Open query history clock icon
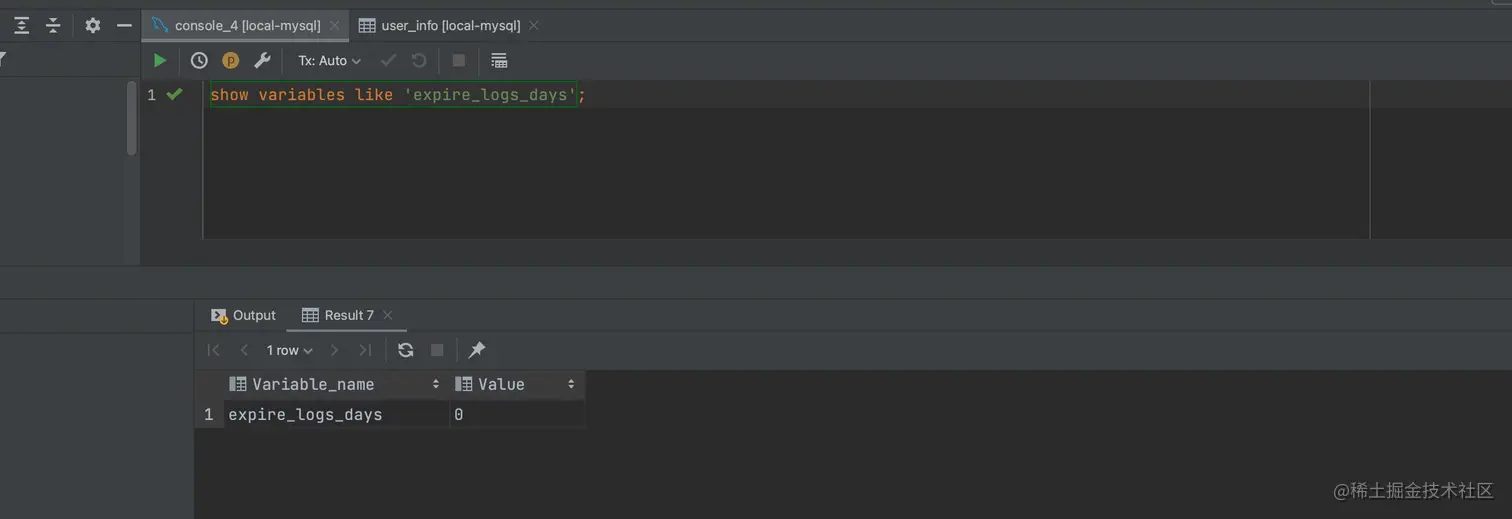 (x=199, y=61)
